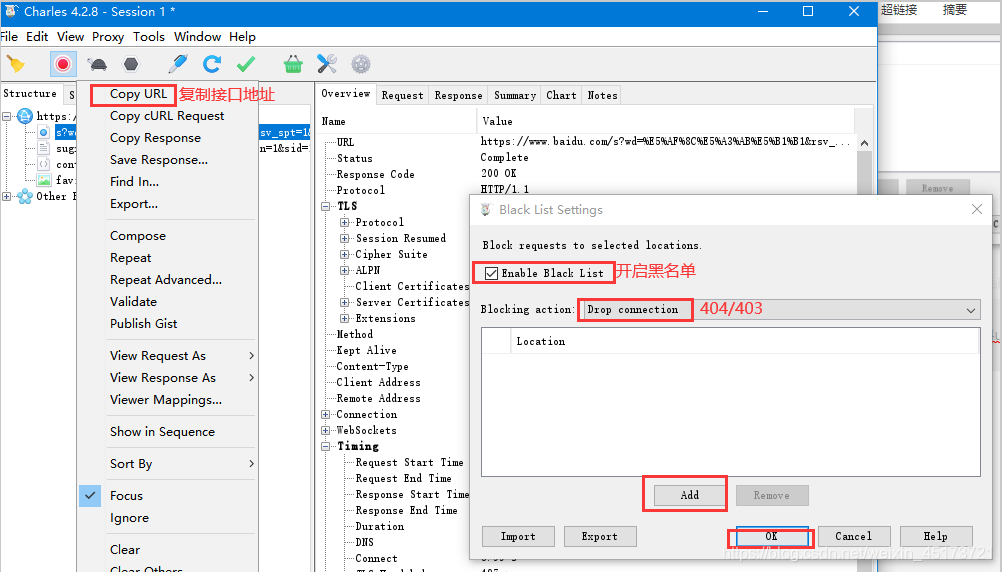Collapse the https host tree node

pos(6,116)
